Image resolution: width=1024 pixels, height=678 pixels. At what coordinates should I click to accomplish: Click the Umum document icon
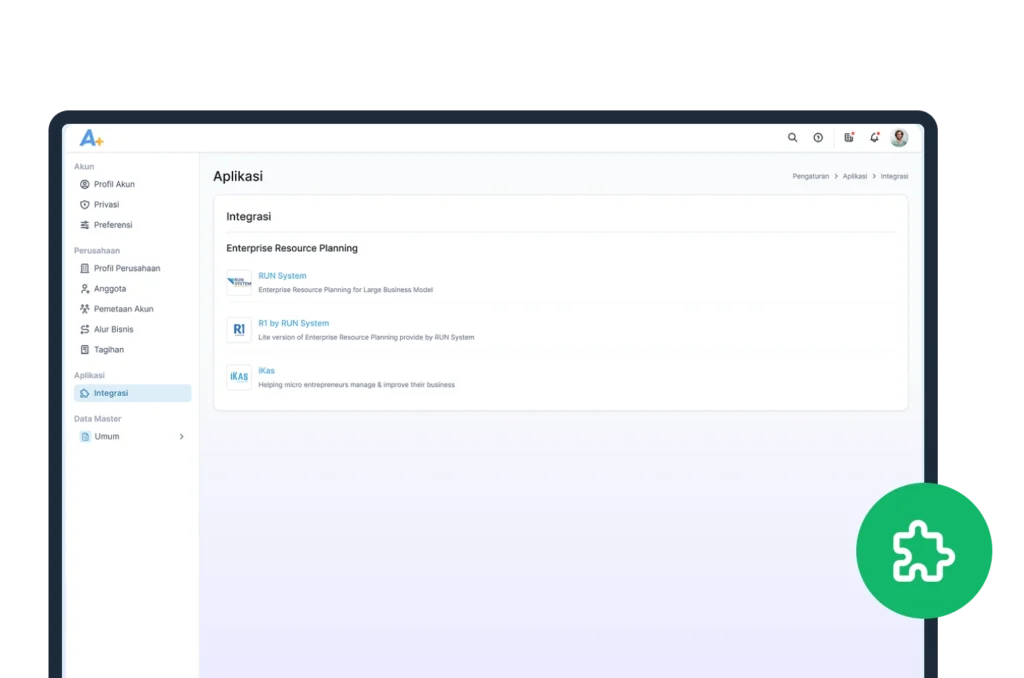click(x=85, y=436)
